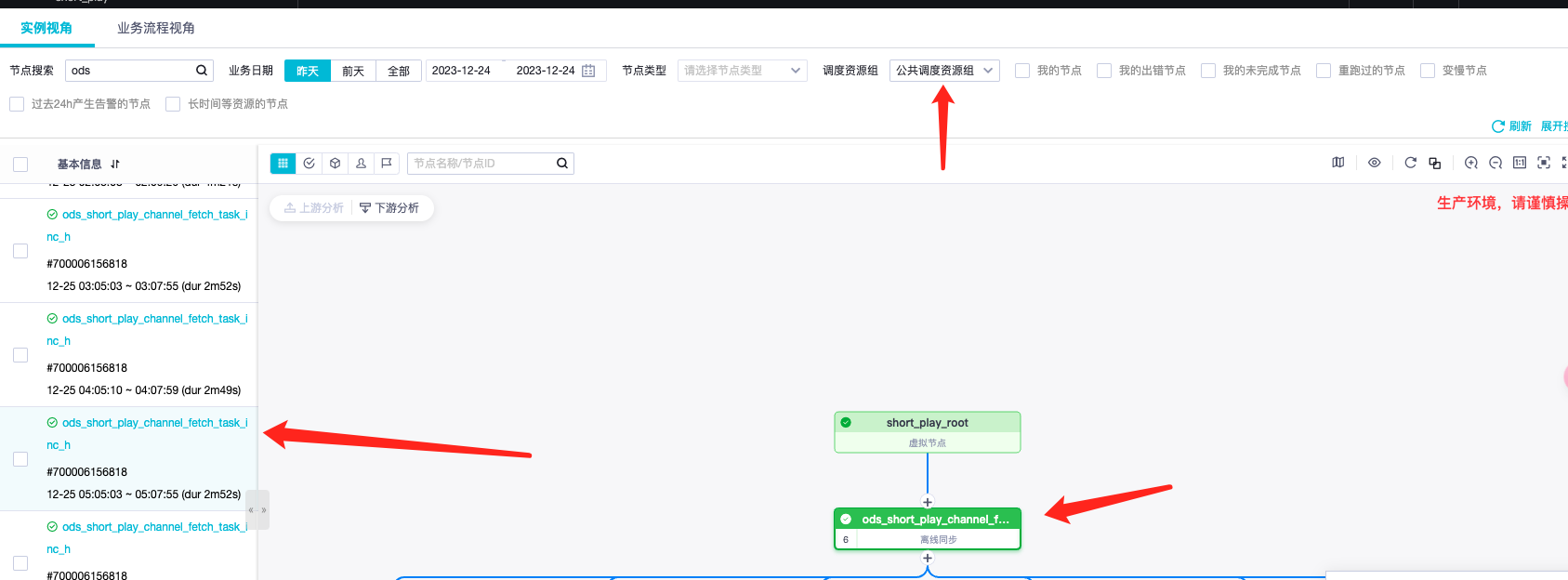Tick the 长时间等资源的节点 checkbox
The image size is (1568, 580).
(173, 104)
